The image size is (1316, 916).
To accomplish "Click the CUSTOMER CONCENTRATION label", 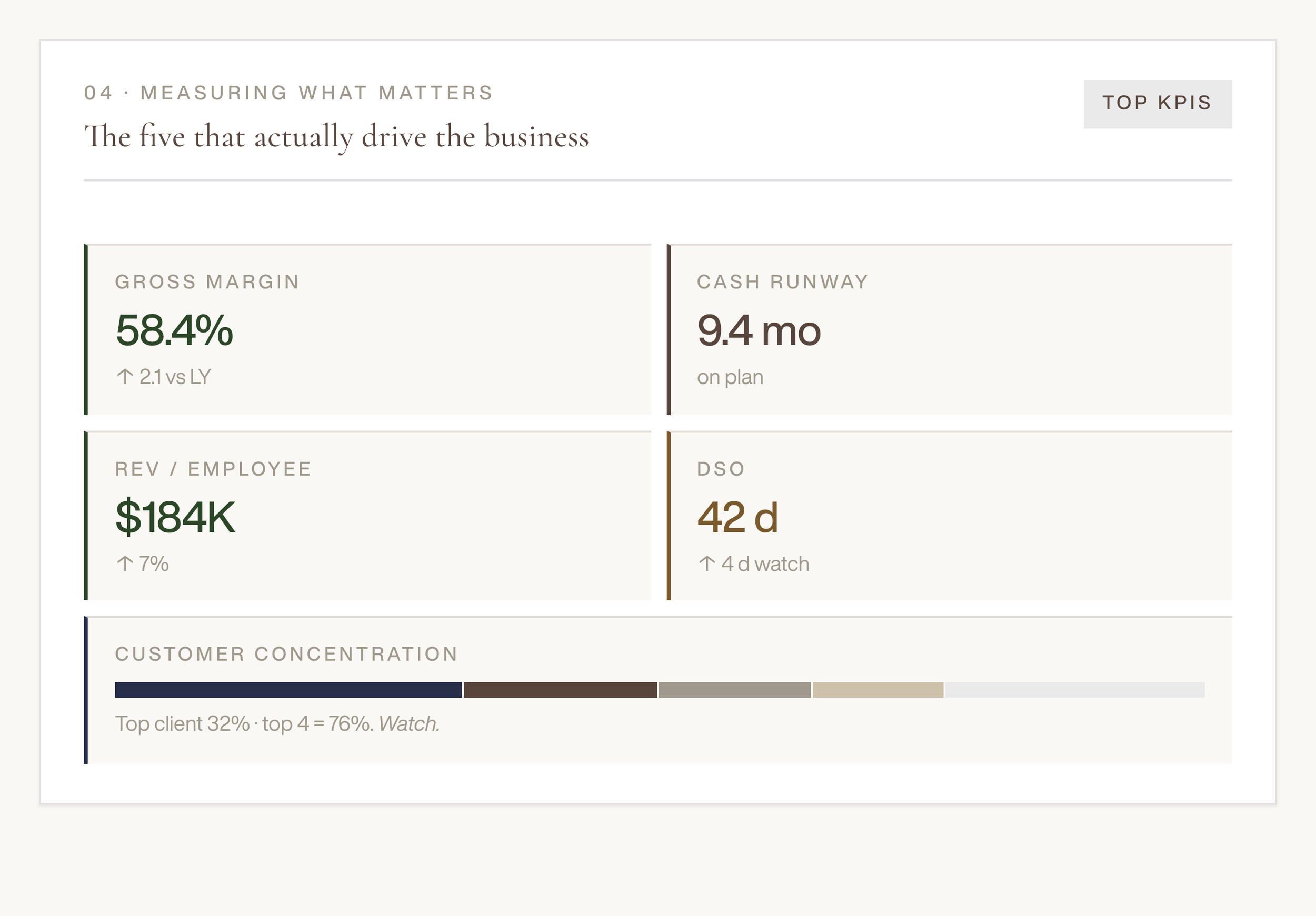I will point(286,654).
